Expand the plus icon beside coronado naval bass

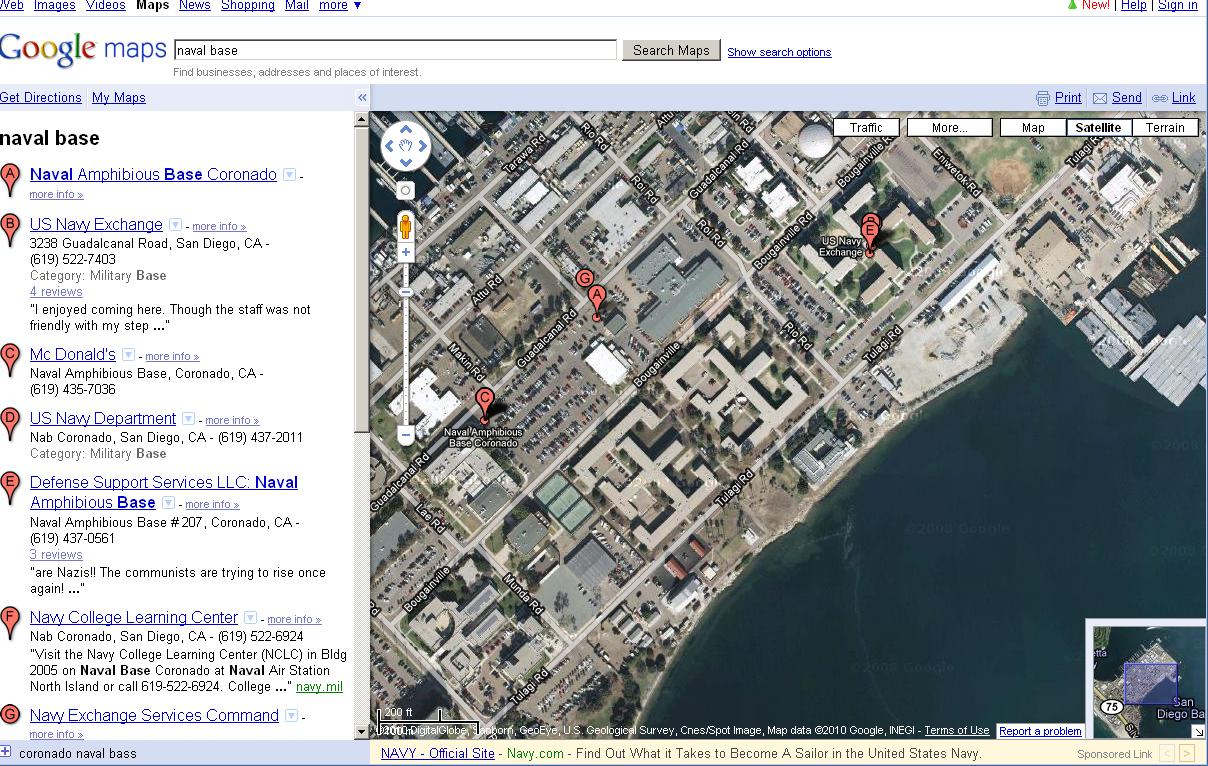(x=6, y=752)
